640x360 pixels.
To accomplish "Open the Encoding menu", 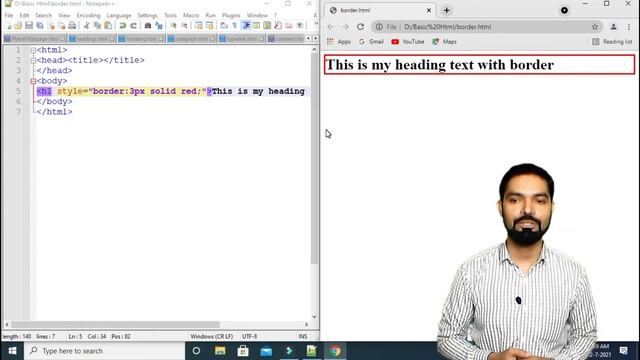I will pos(88,15).
